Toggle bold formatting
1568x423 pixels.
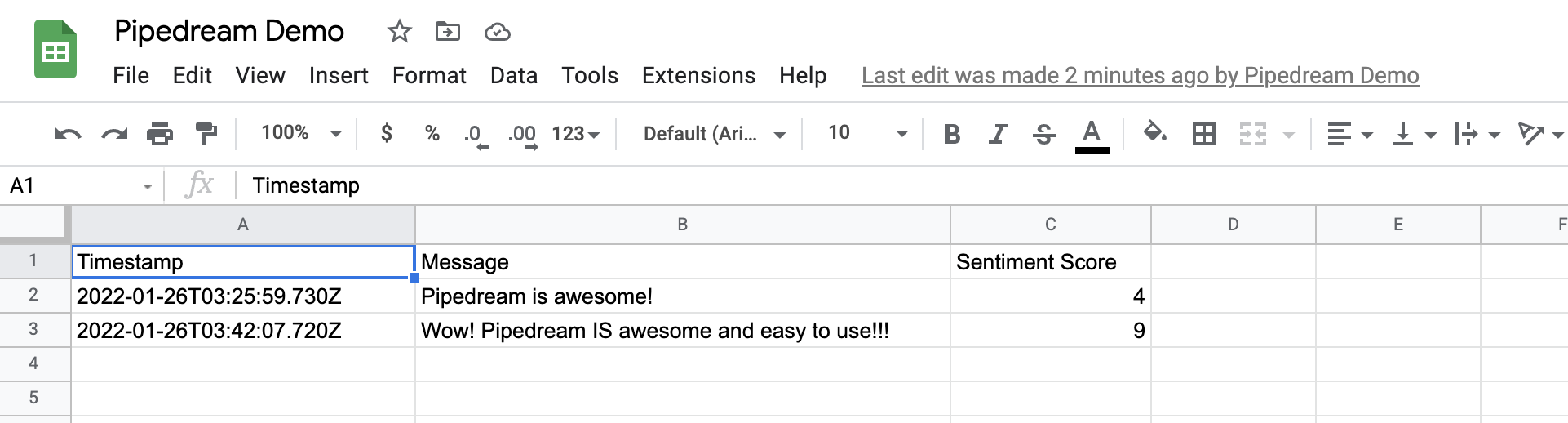click(x=951, y=134)
